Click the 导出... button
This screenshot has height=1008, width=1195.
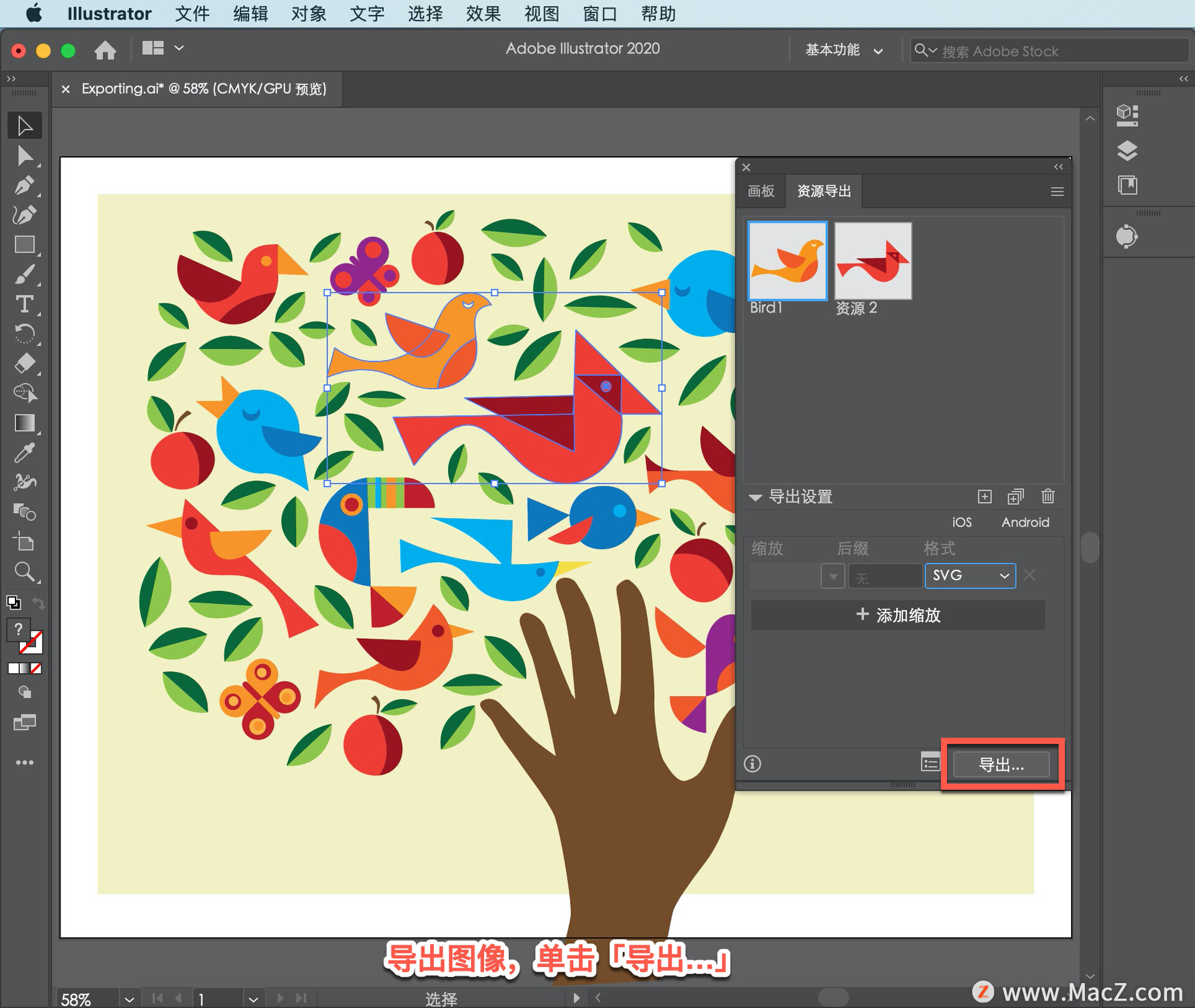[x=1001, y=765]
